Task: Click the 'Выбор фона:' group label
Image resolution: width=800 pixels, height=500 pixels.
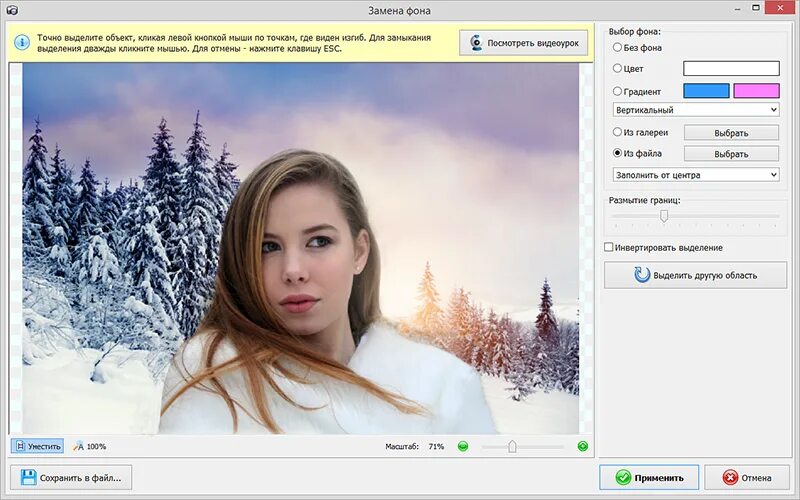Action: click(x=634, y=31)
